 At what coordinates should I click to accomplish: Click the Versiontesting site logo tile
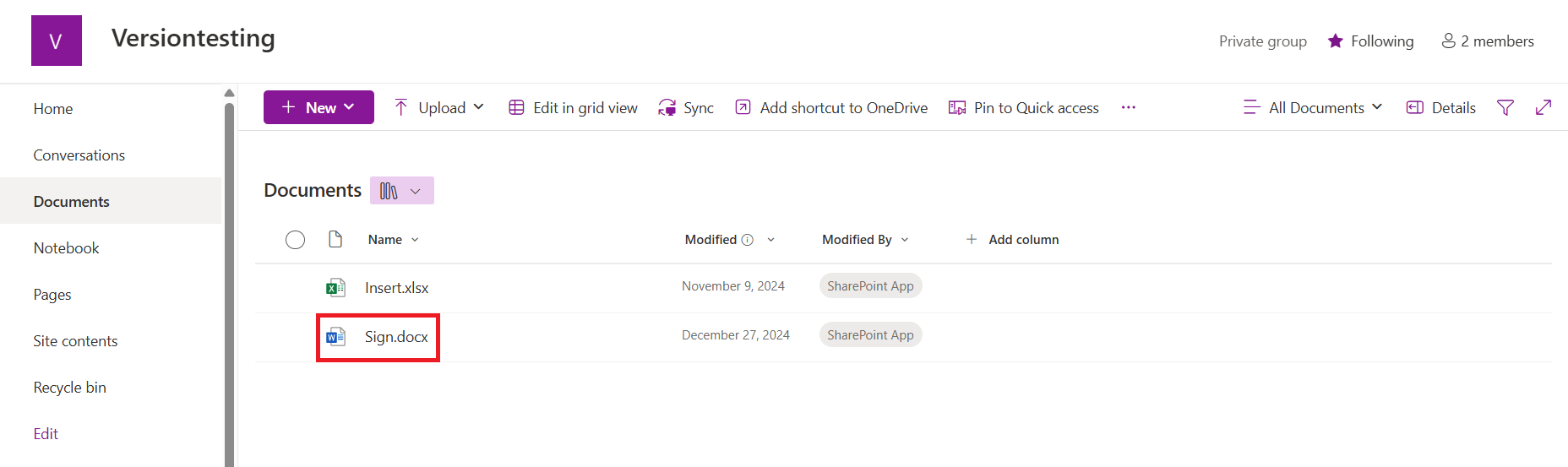[57, 41]
